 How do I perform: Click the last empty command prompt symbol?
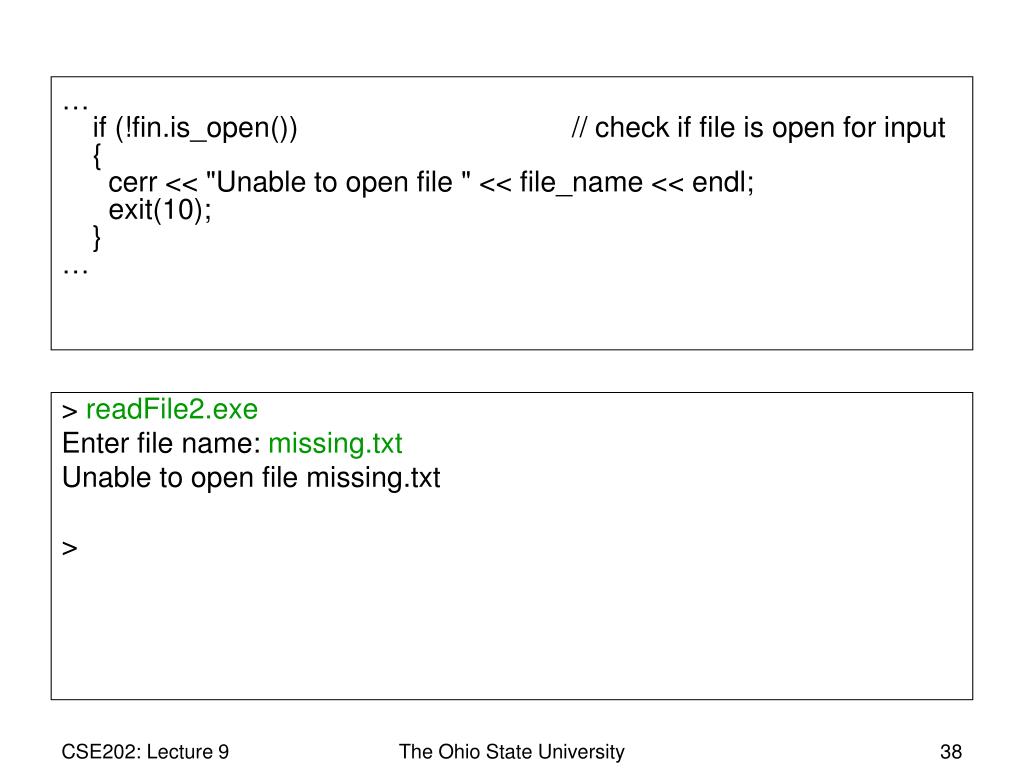coord(70,549)
